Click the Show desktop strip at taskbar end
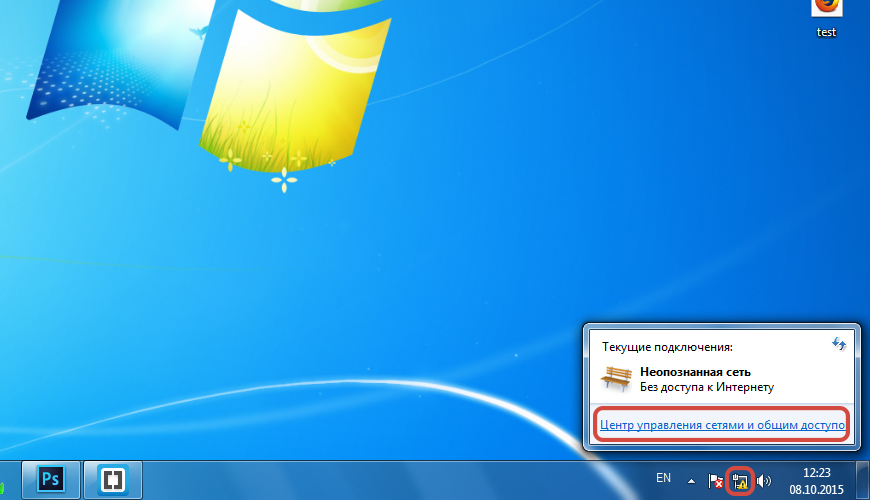This screenshot has width=870, height=500. pos(863,481)
